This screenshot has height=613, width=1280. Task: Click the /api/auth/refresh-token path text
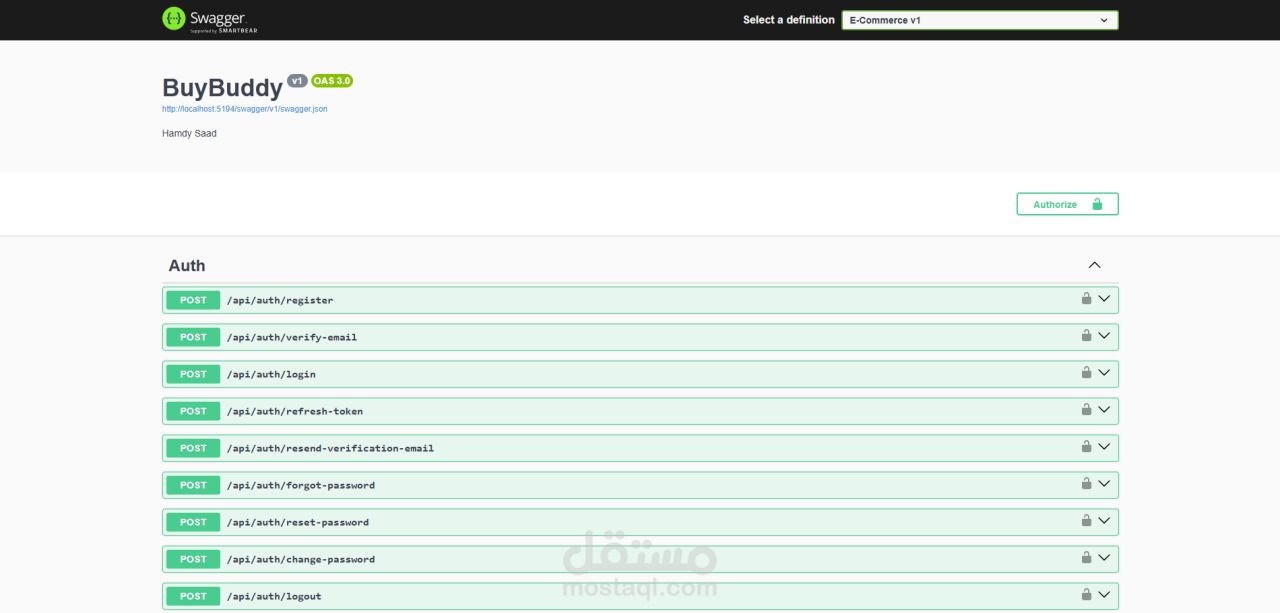pos(295,411)
